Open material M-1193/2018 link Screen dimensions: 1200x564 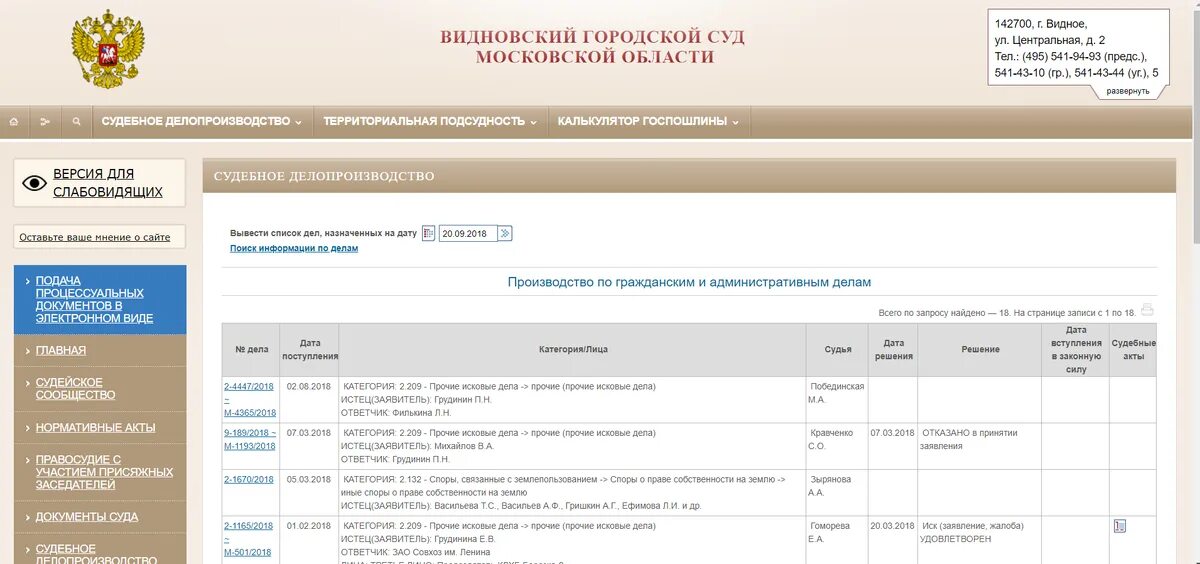250,446
